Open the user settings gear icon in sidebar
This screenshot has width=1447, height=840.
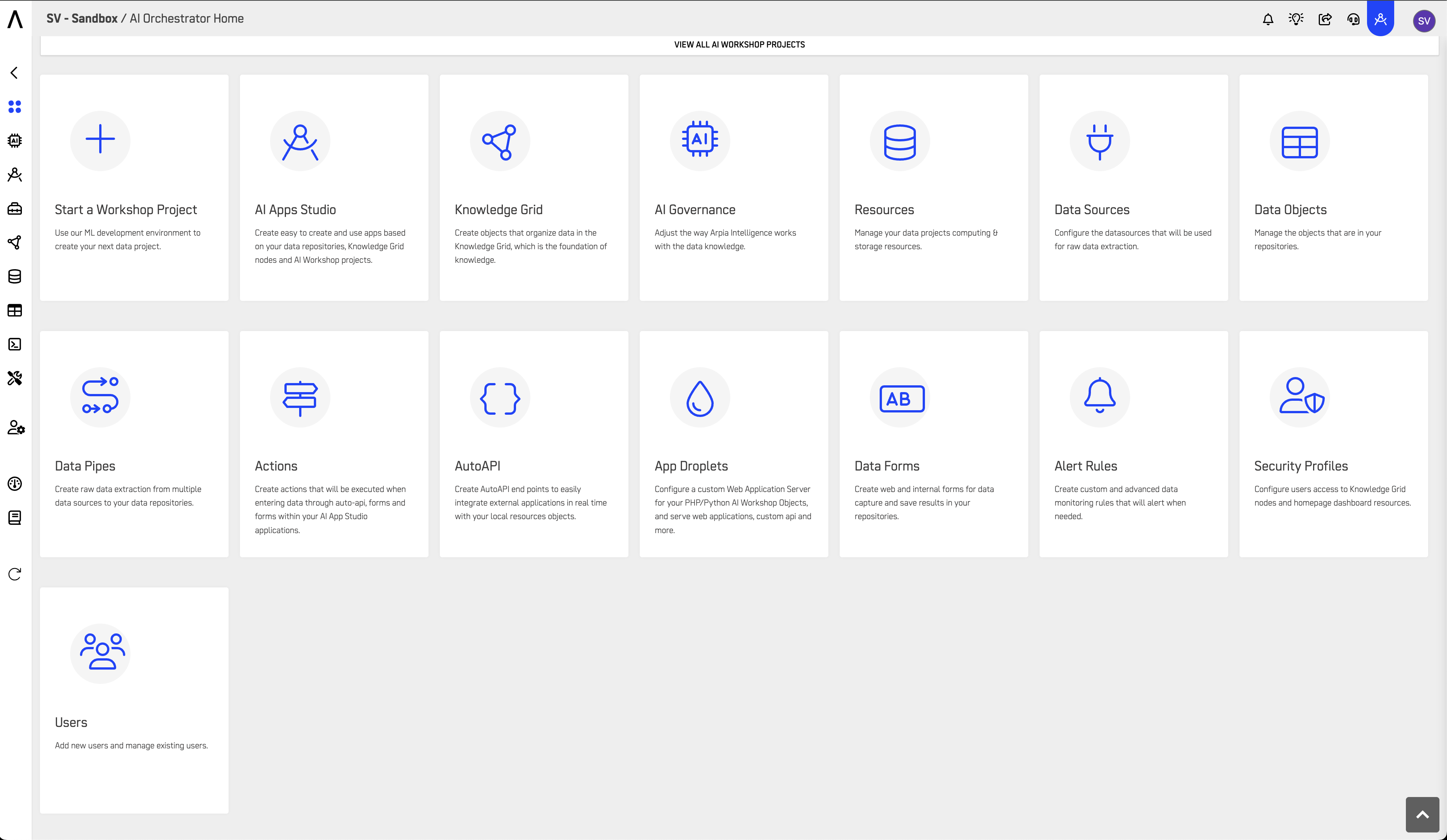pyautogui.click(x=15, y=428)
